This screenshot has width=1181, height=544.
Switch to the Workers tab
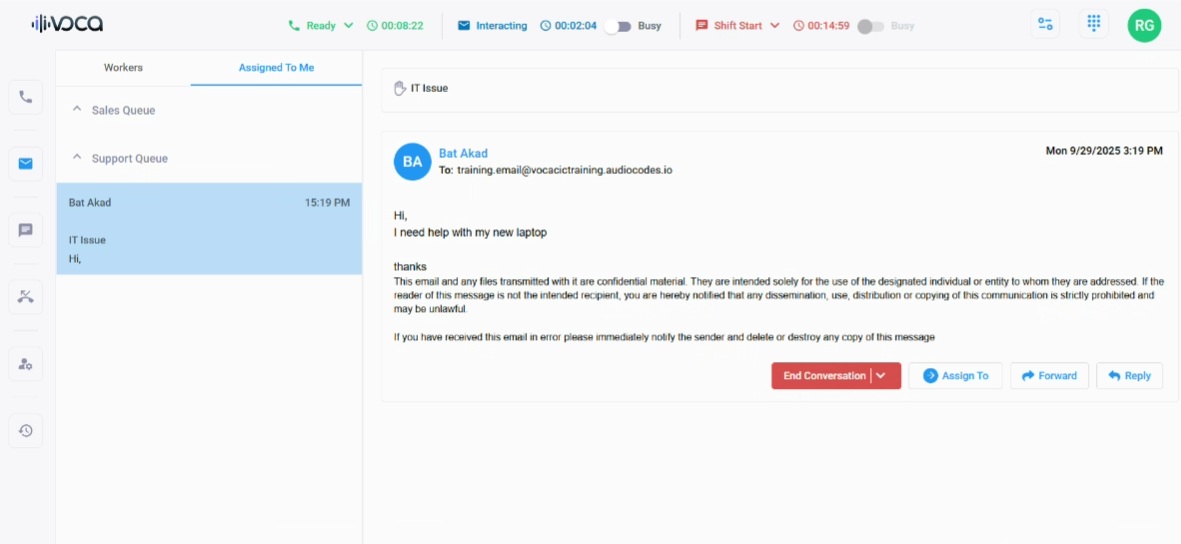click(x=123, y=68)
